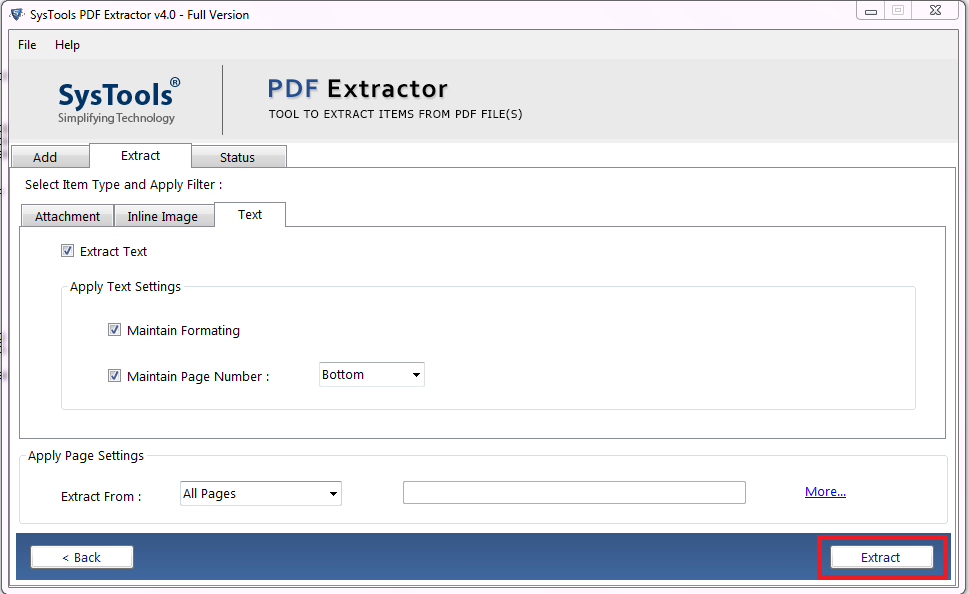
Task: Open the Inline Image tab
Action: [x=164, y=216]
